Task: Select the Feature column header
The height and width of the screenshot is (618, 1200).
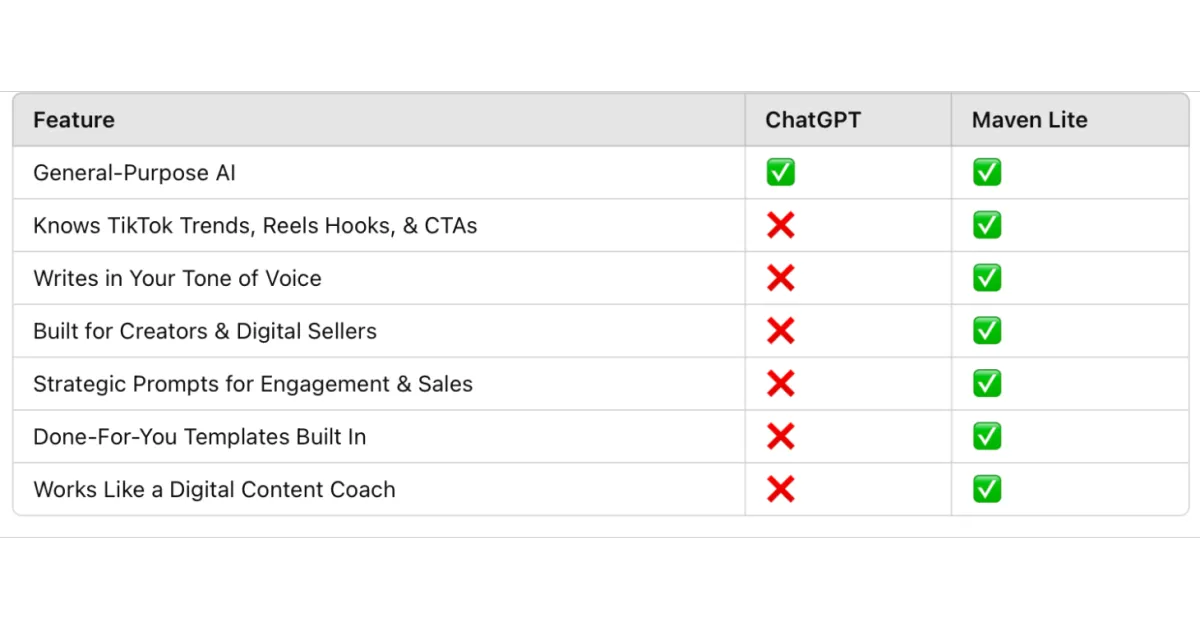Action: pos(74,120)
